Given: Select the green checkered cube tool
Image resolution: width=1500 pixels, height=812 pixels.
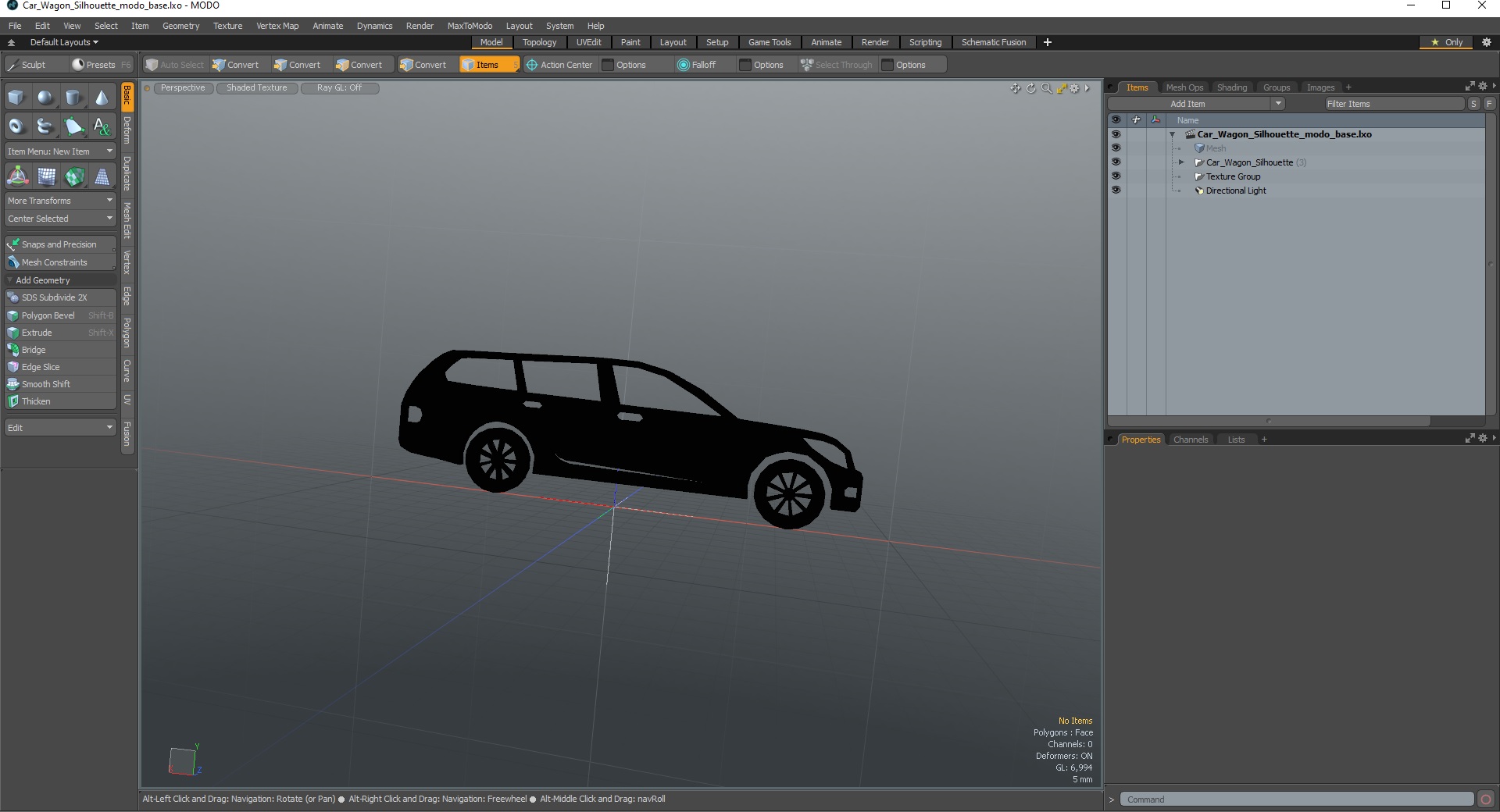Looking at the screenshot, I should pyautogui.click(x=74, y=176).
